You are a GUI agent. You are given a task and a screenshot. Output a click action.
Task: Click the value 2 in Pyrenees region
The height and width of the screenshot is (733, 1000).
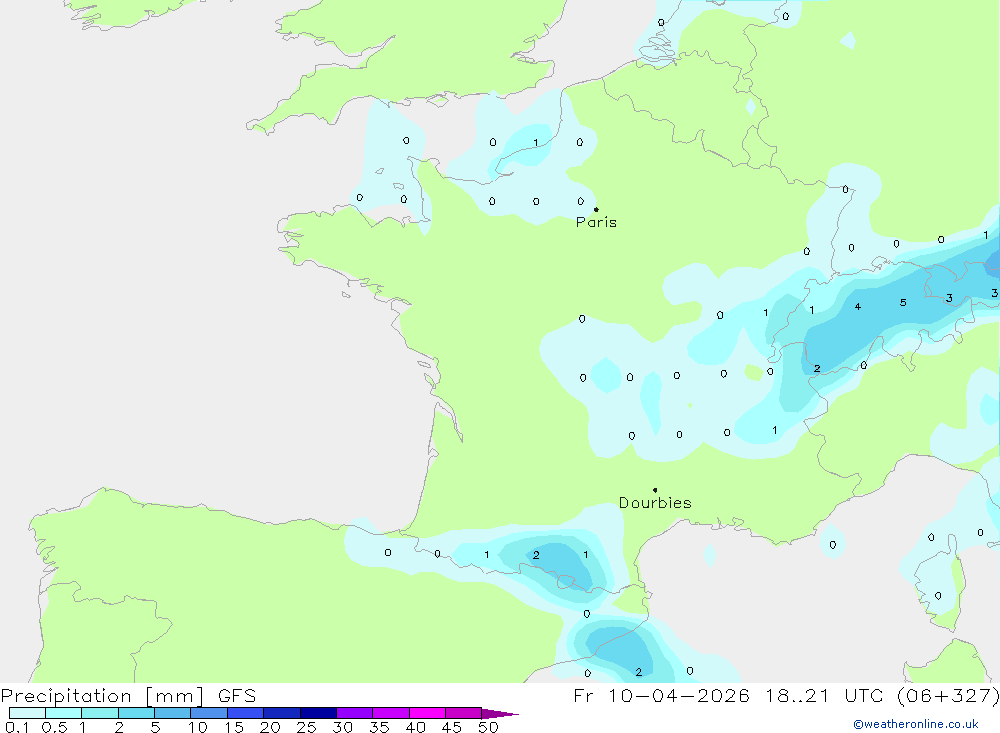click(x=536, y=555)
